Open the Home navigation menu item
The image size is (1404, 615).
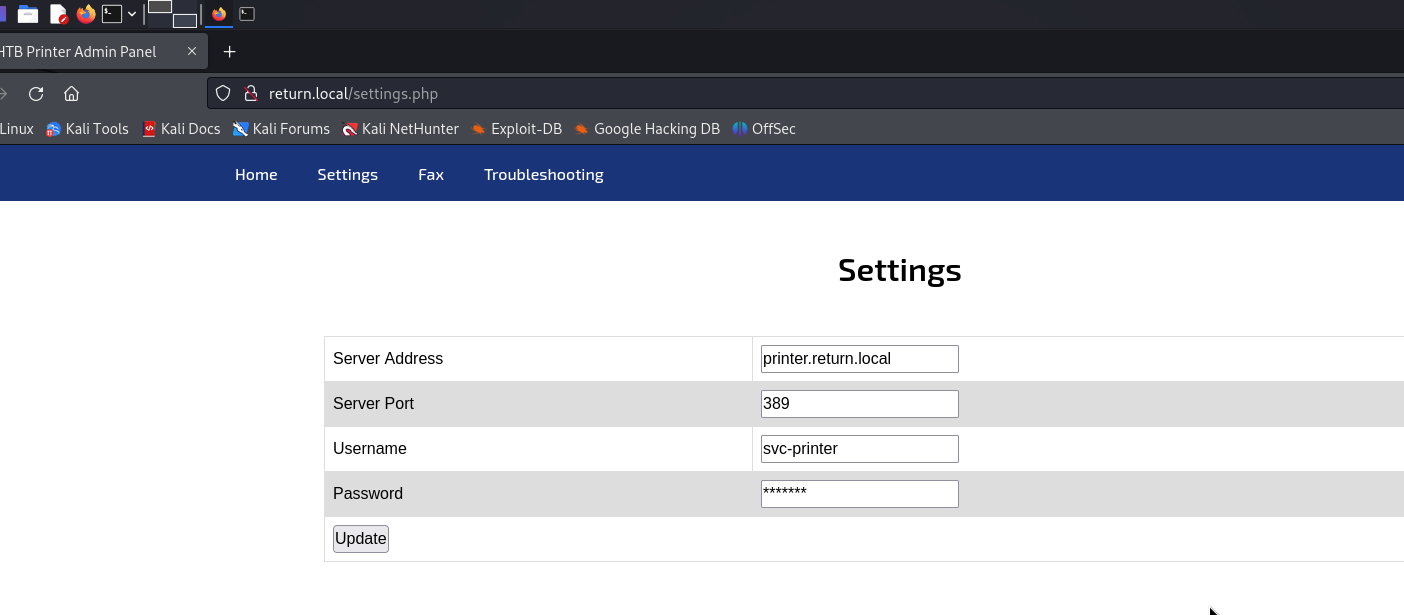coord(256,174)
